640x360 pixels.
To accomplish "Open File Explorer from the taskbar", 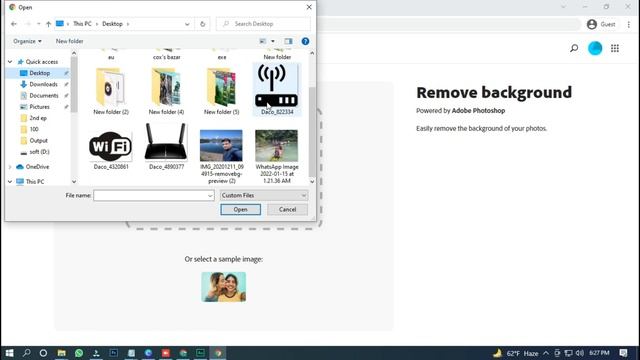I will pyautogui.click(x=61, y=353).
